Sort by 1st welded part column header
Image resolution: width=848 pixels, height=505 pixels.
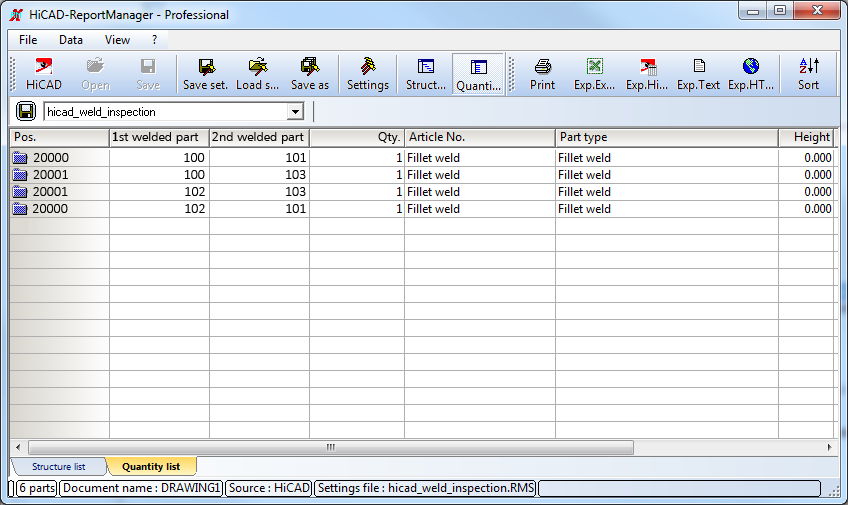(159, 137)
